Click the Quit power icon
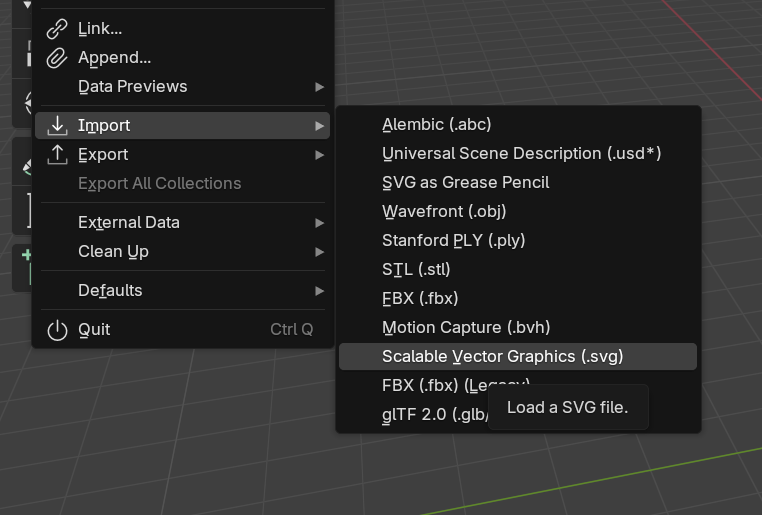Image resolution: width=762 pixels, height=515 pixels. [x=58, y=330]
